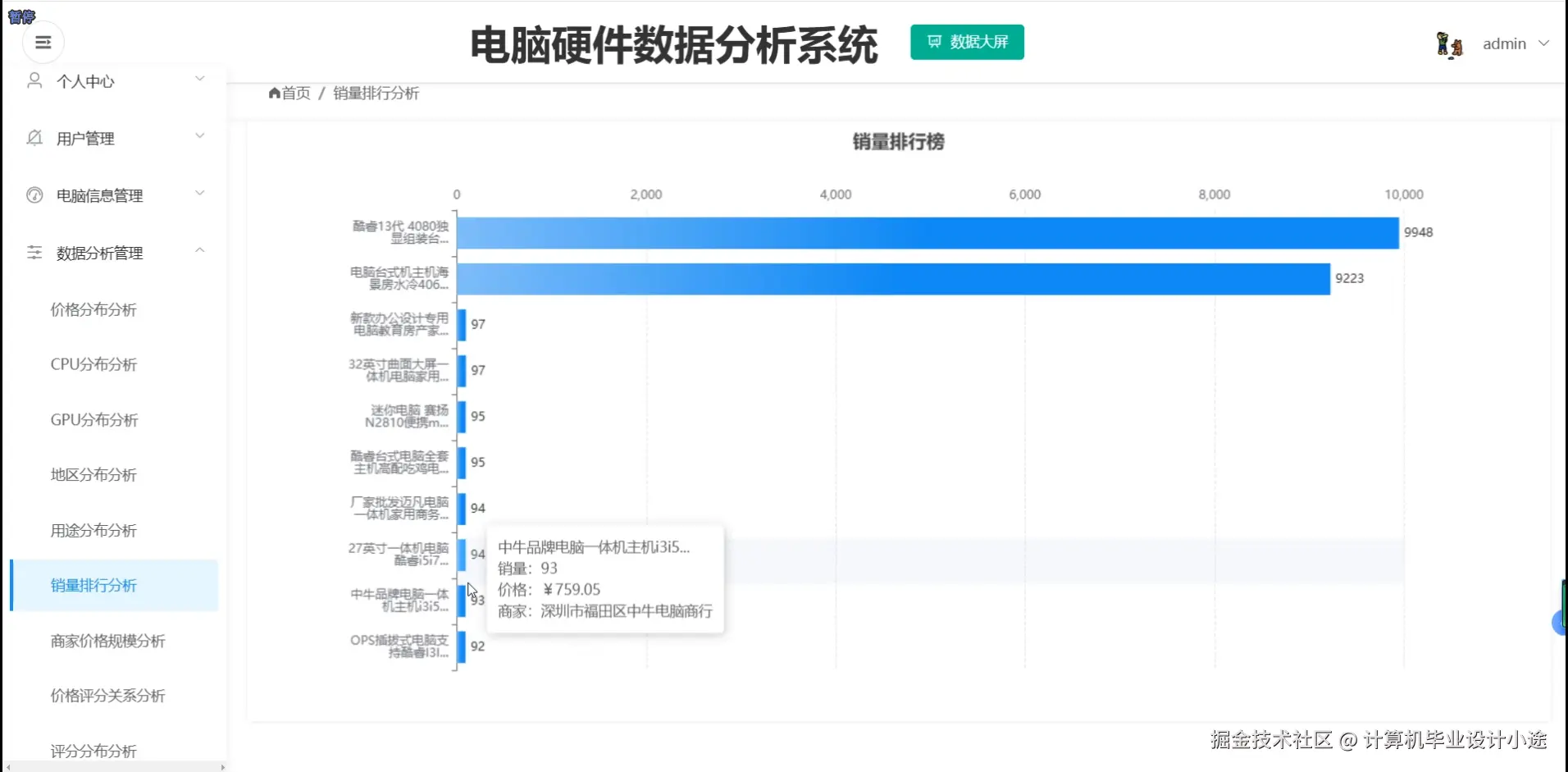Image resolution: width=1568 pixels, height=772 pixels.
Task: Click the hamburger sidebar collapse icon
Action: click(x=43, y=42)
